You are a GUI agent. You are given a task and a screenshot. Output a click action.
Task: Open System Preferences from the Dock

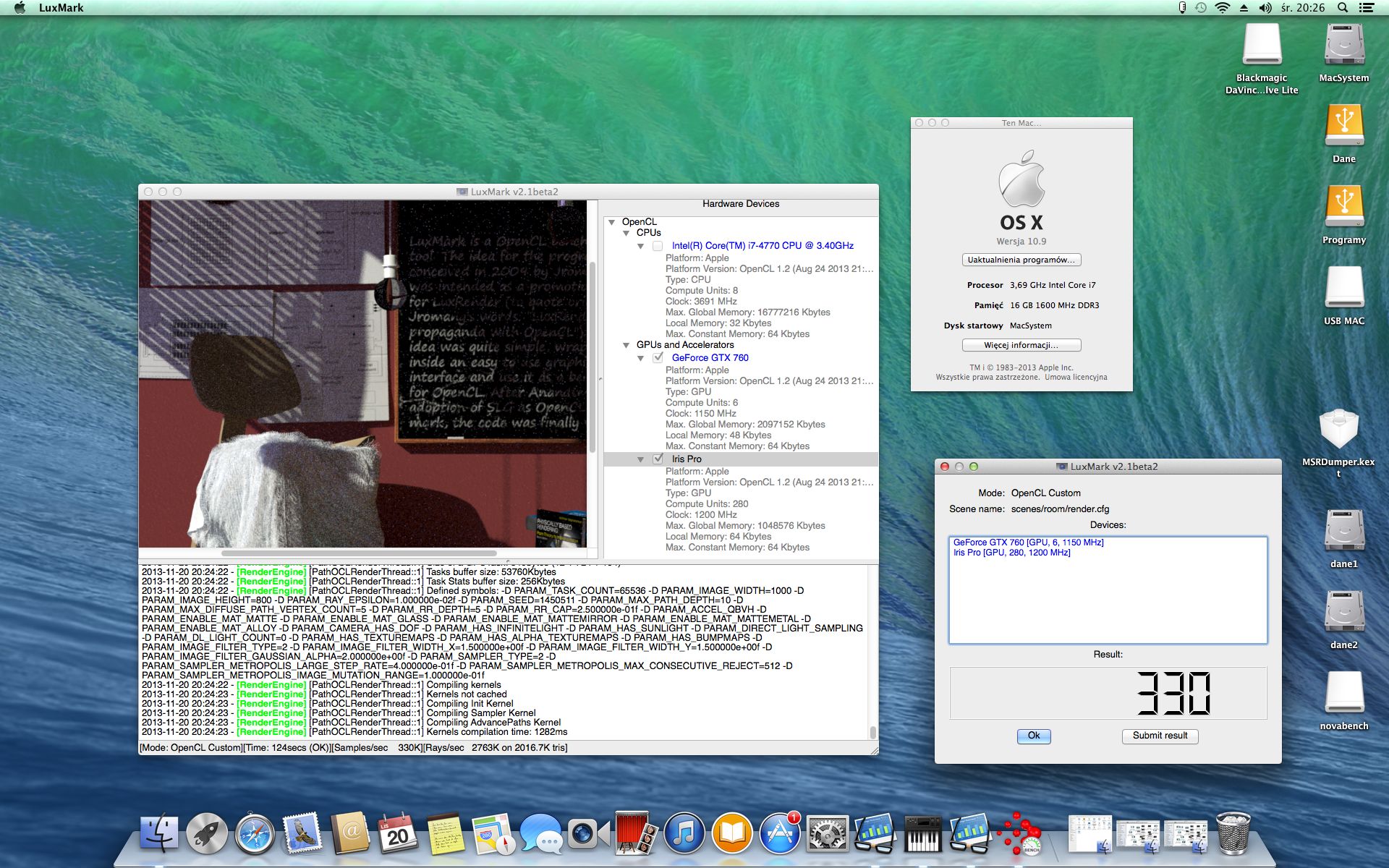(828, 833)
